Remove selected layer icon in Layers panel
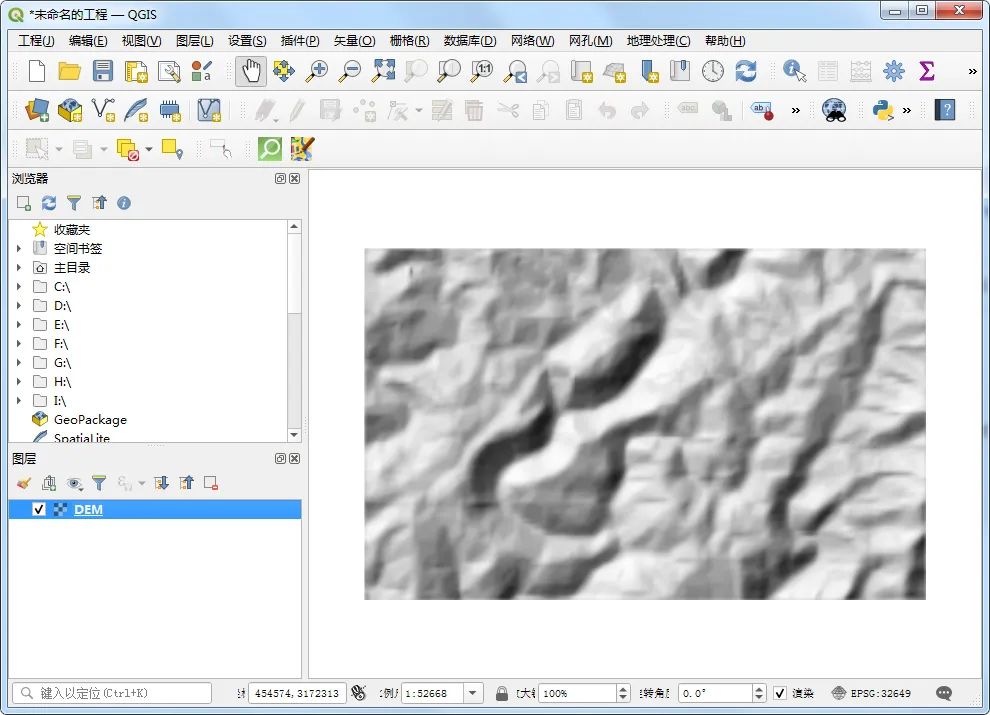This screenshot has width=990, height=715. coord(211,483)
